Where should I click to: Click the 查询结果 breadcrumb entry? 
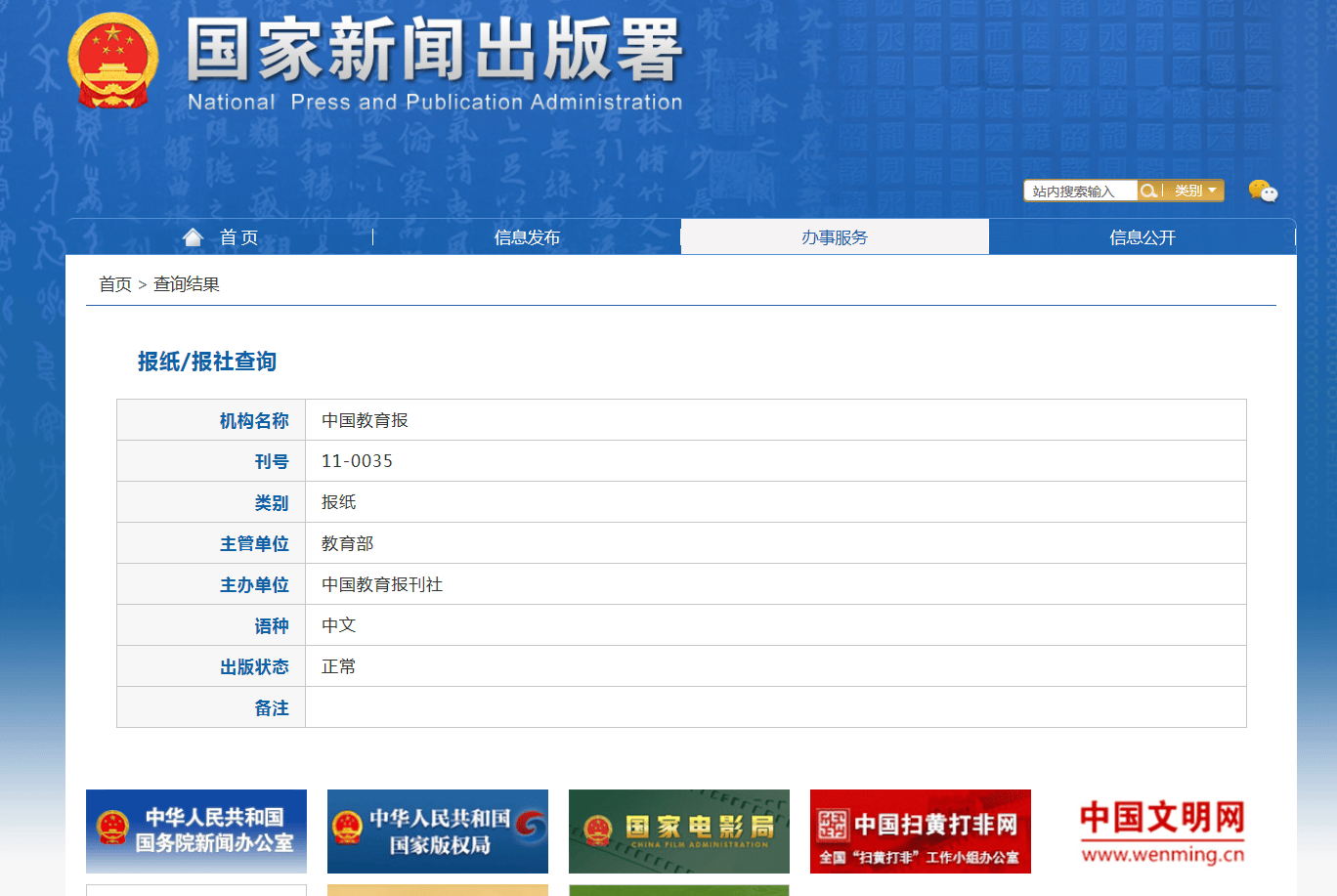tap(187, 283)
